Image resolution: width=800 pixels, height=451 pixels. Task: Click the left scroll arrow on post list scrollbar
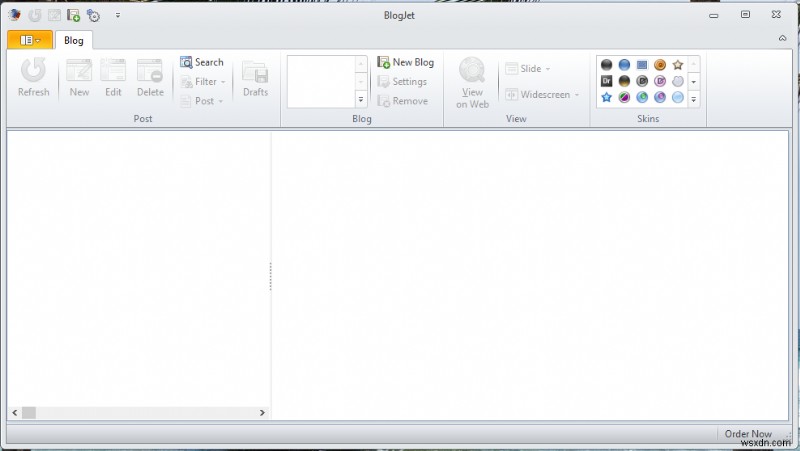[15, 413]
